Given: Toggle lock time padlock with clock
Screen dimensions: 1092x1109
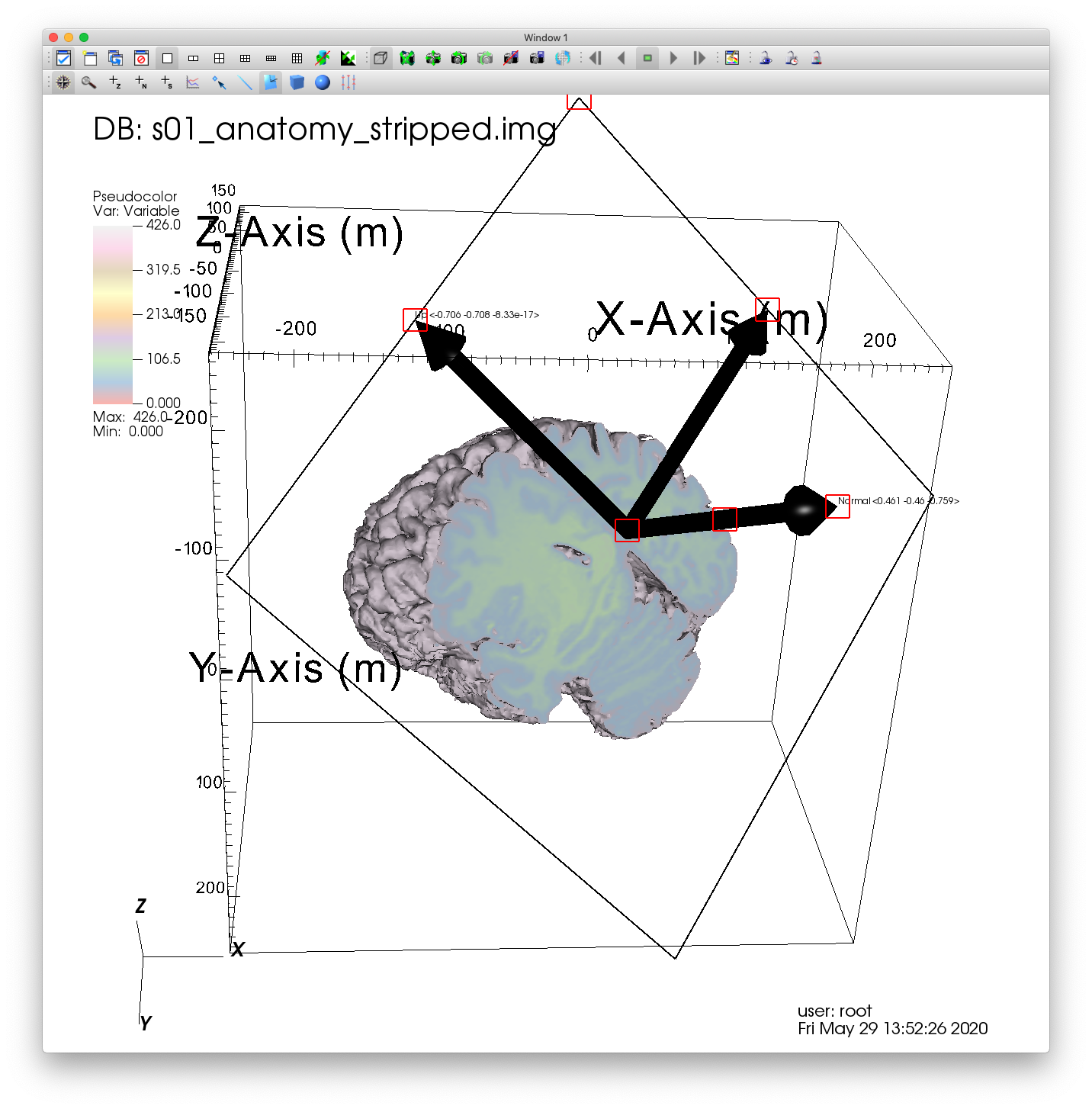Looking at the screenshot, I should [792, 59].
